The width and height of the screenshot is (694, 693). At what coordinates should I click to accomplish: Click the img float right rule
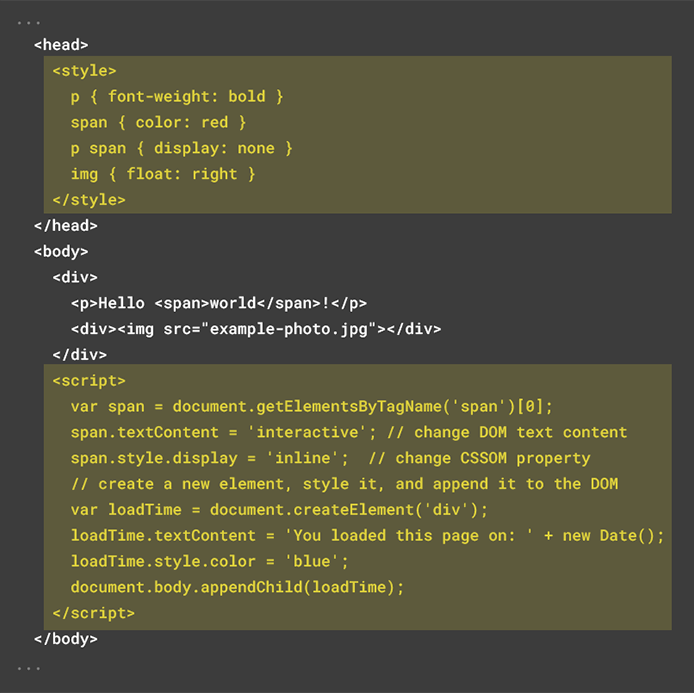coord(163,174)
